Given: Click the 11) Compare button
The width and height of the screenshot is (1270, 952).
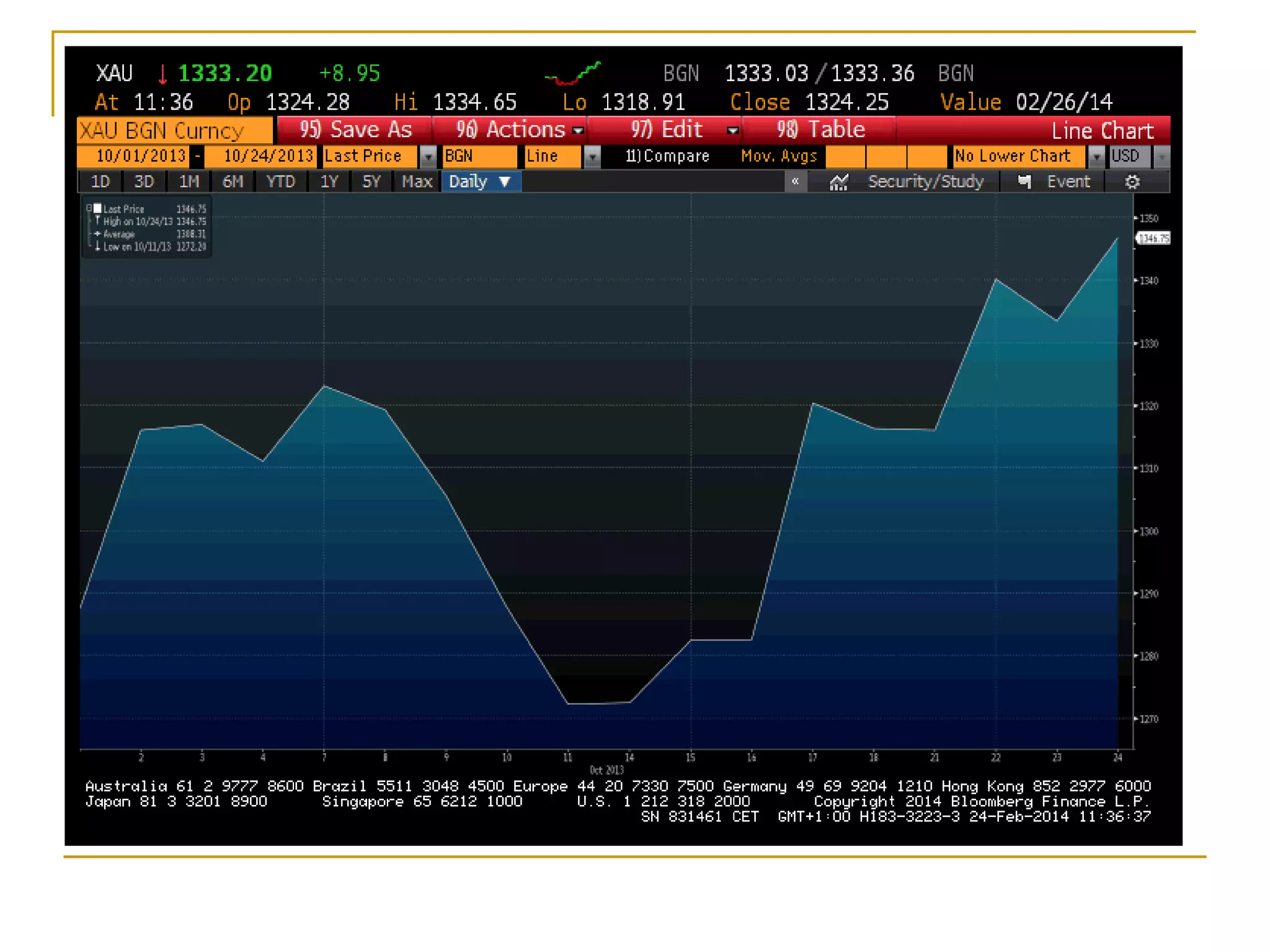Looking at the screenshot, I should click(x=667, y=156).
